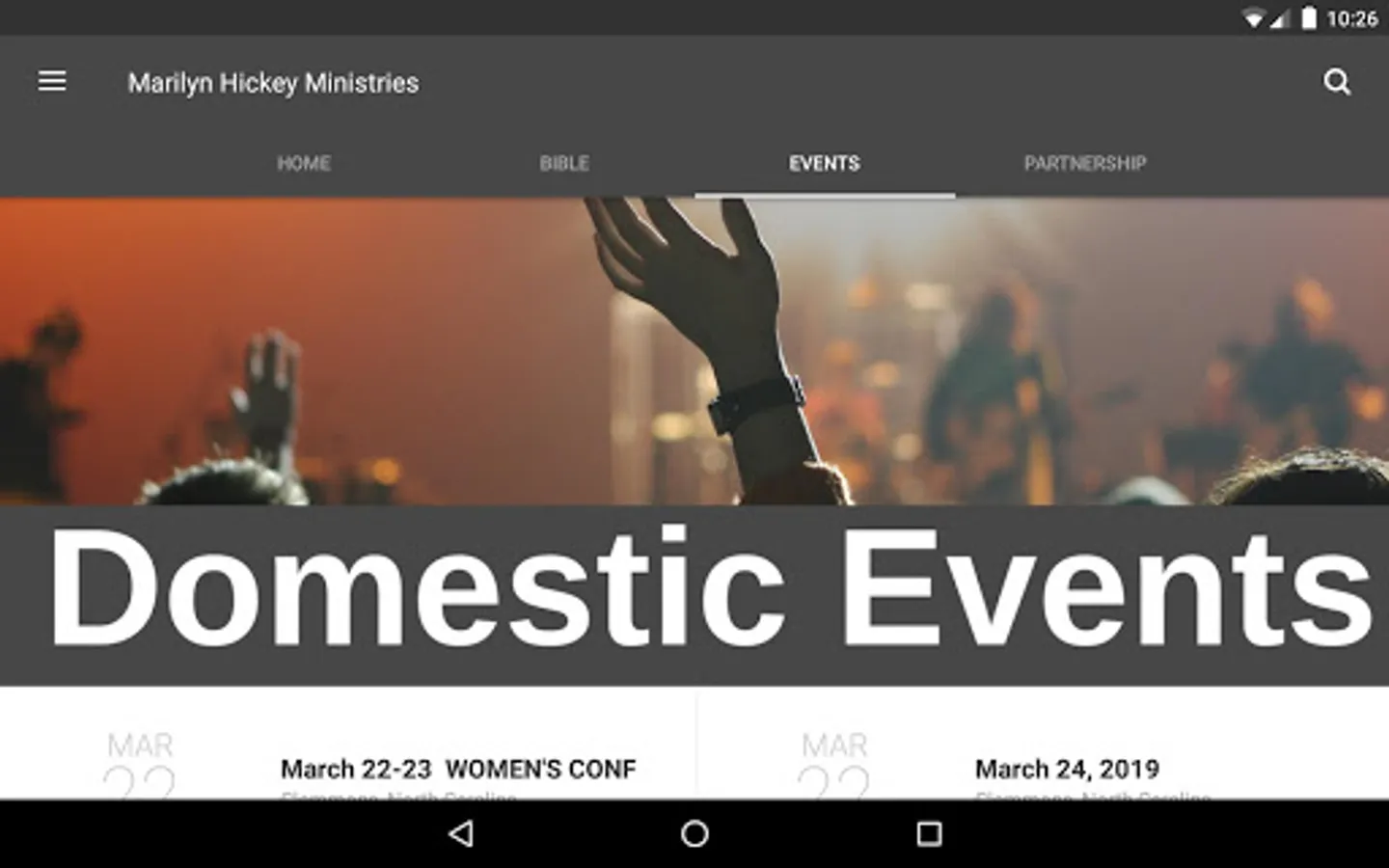
Task: Open the PARTNERSHIP tab
Action: coord(1085,163)
